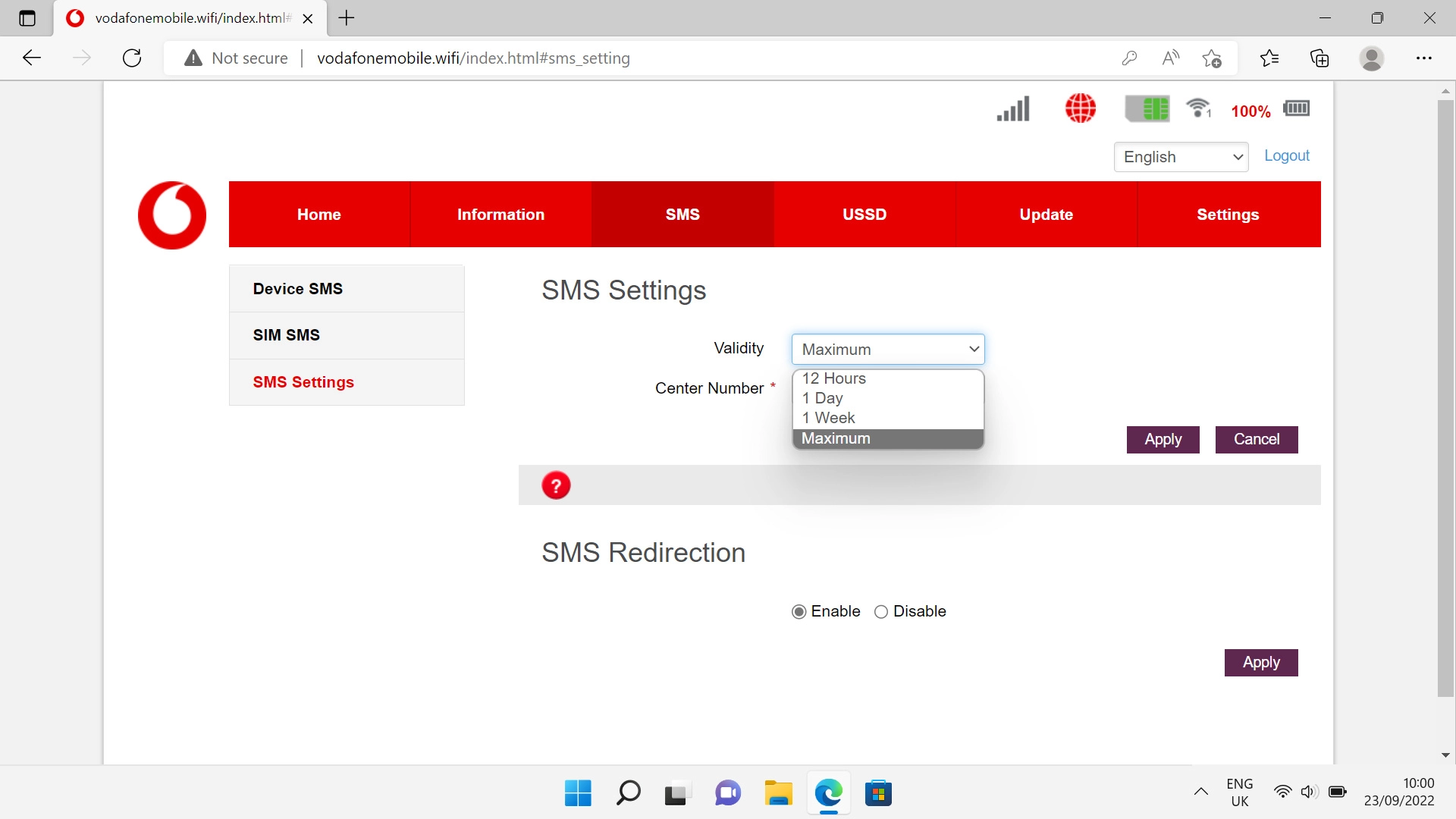Click the Vodafone logo
The height and width of the screenshot is (819, 1456).
[172, 215]
